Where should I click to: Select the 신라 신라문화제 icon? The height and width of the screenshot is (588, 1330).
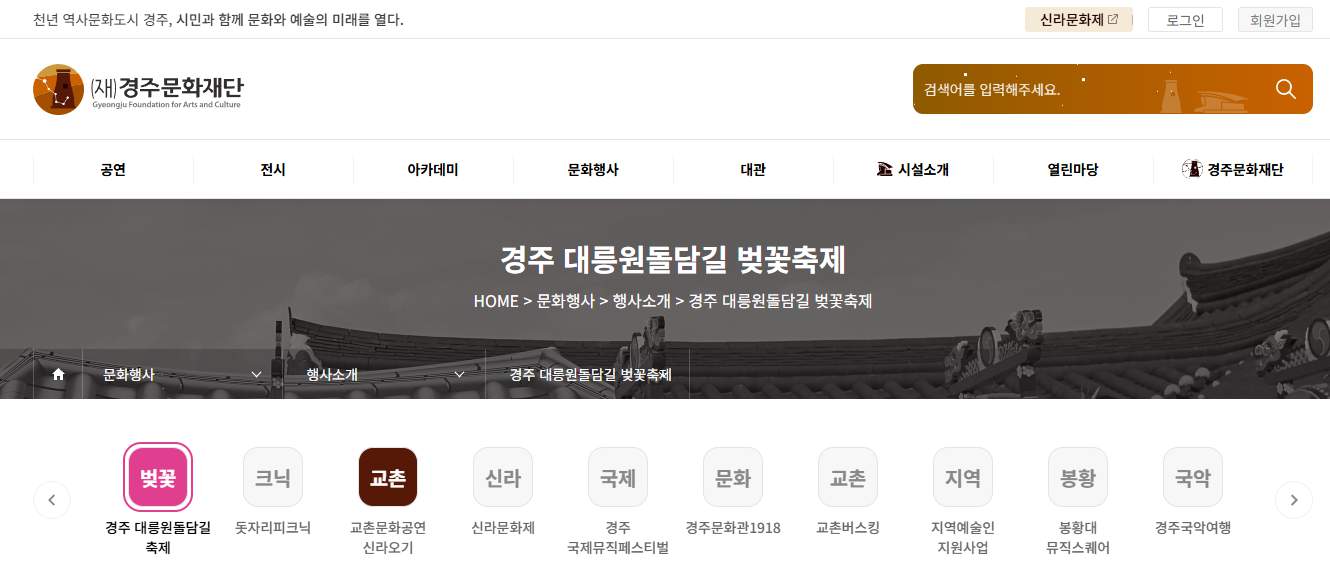coord(503,477)
